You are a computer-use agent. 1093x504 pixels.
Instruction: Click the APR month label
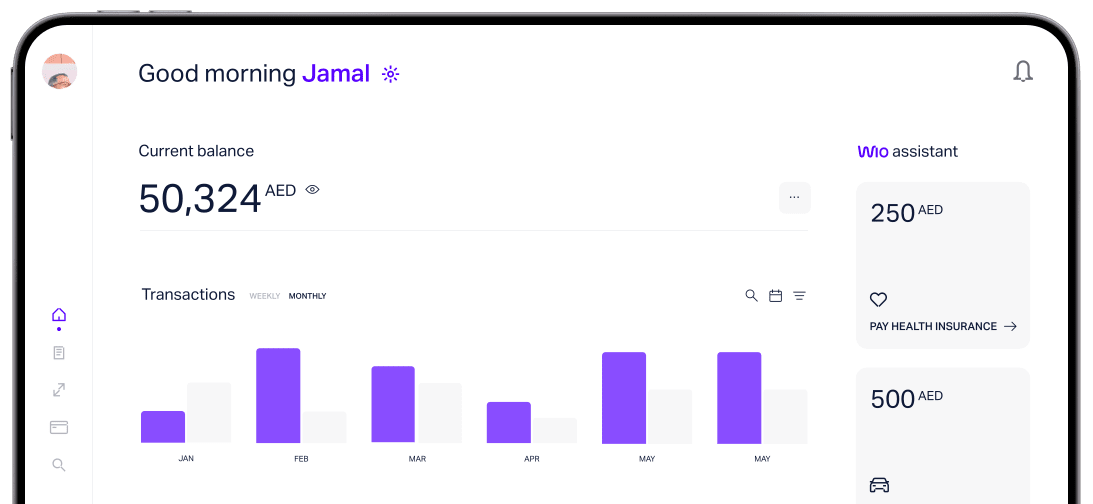click(532, 459)
